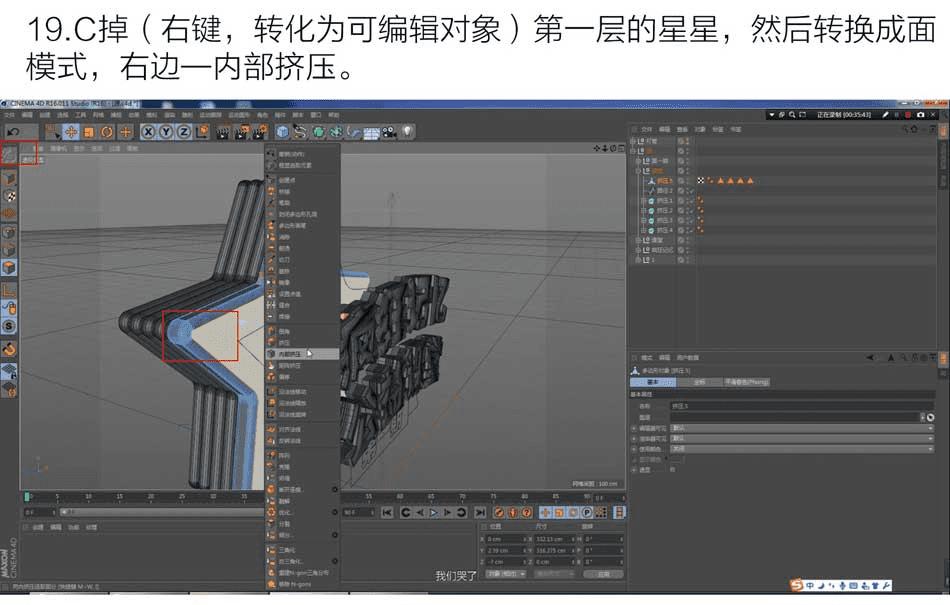Click the timeline layout film-strip icon
950x605 pixels.
(x=619, y=512)
